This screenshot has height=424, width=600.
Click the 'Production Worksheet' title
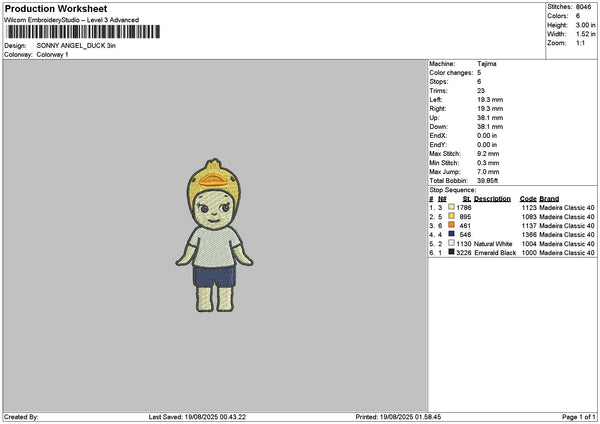tap(56, 9)
